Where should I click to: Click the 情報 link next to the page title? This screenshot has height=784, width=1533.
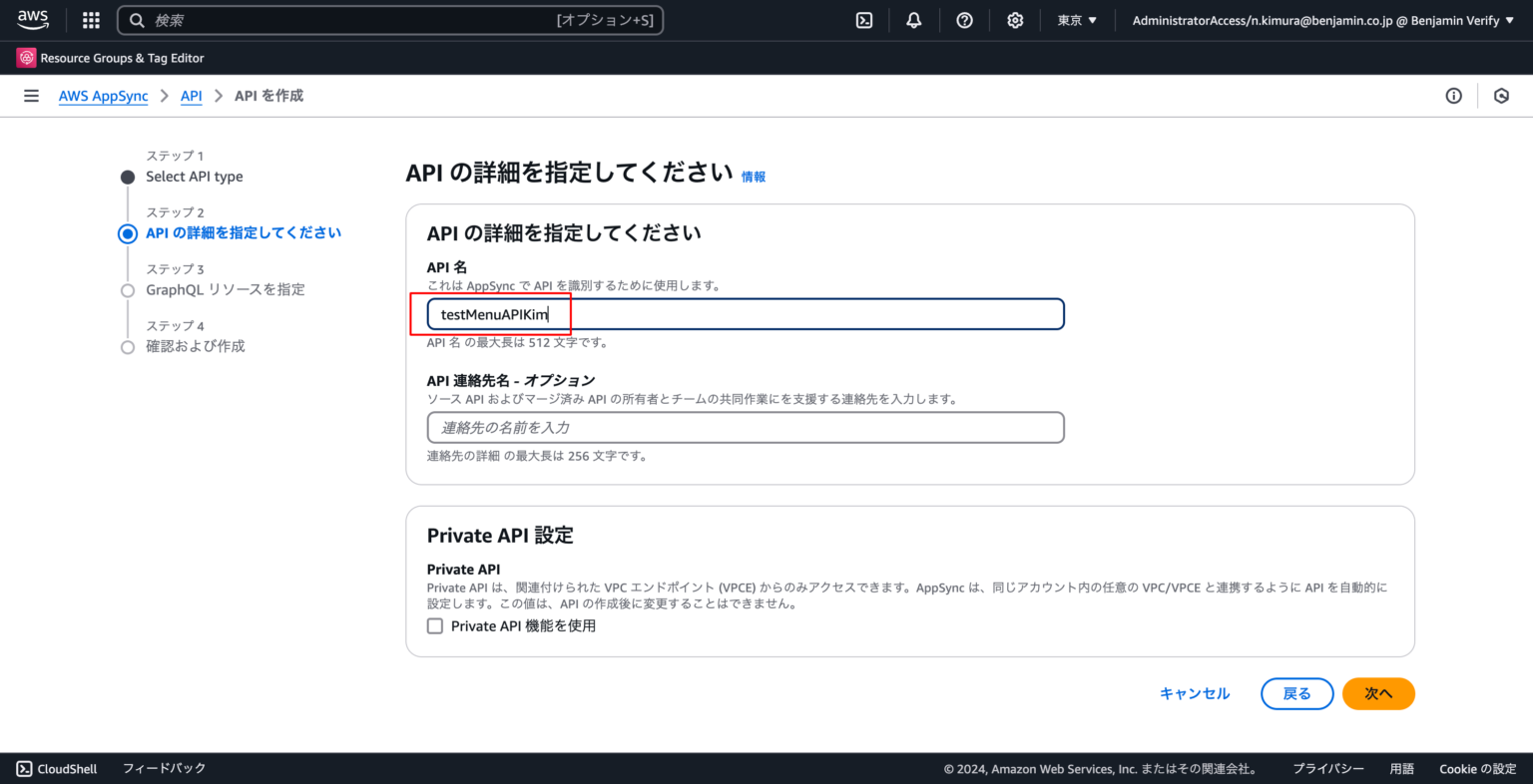pyautogui.click(x=753, y=177)
